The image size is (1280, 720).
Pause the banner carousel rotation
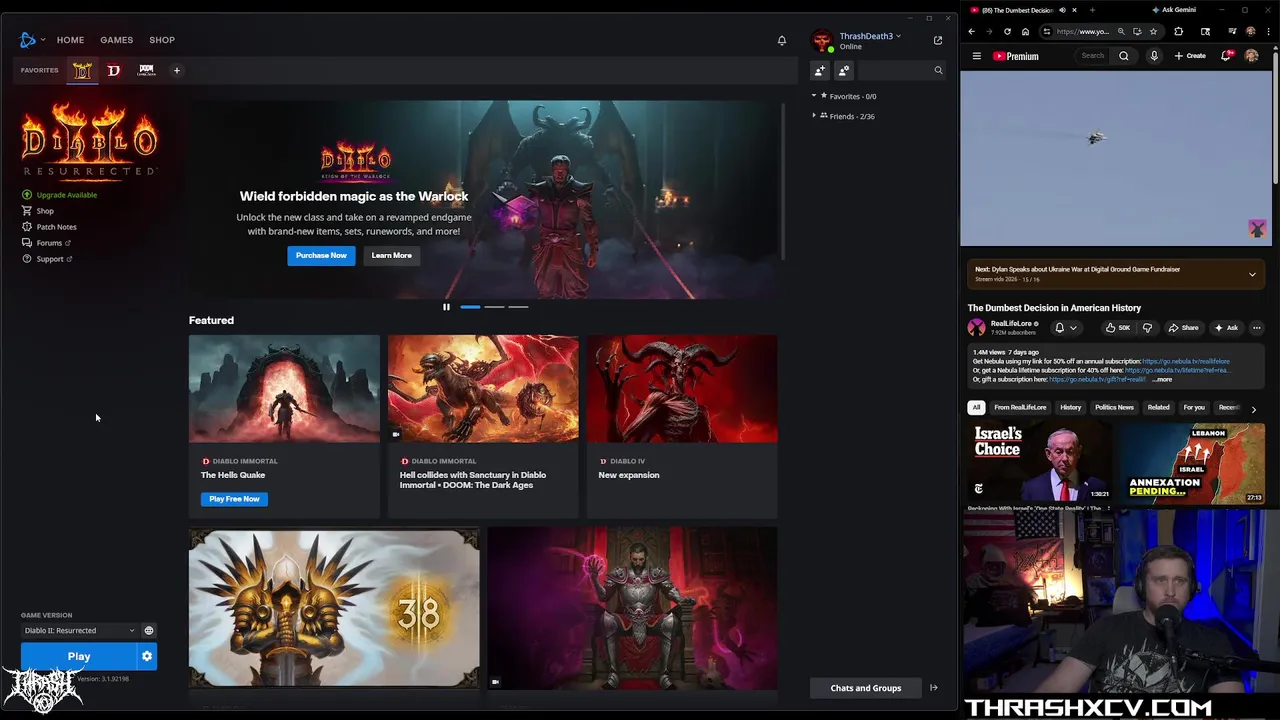[446, 307]
